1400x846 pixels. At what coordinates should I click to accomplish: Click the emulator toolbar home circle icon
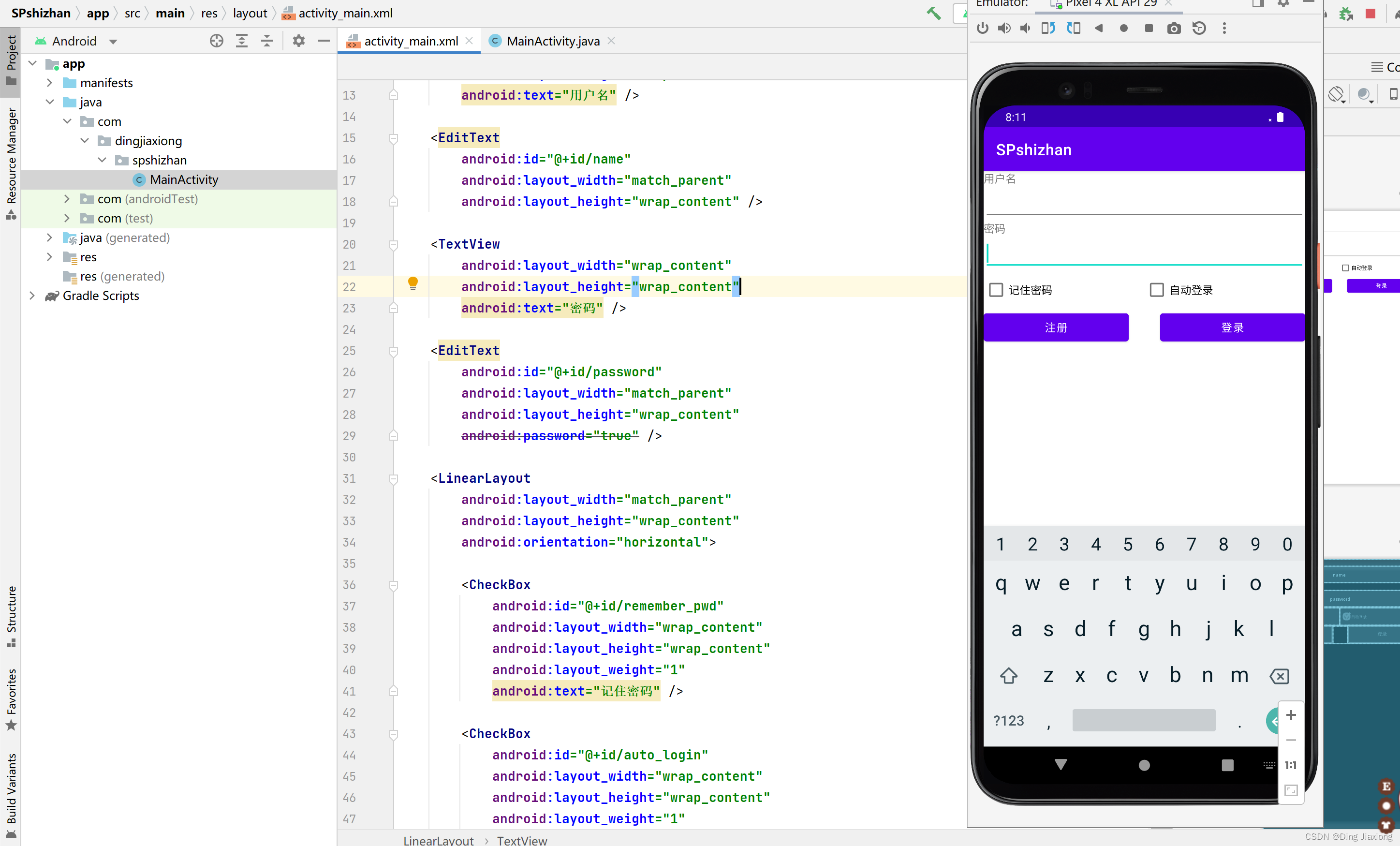click(1123, 29)
